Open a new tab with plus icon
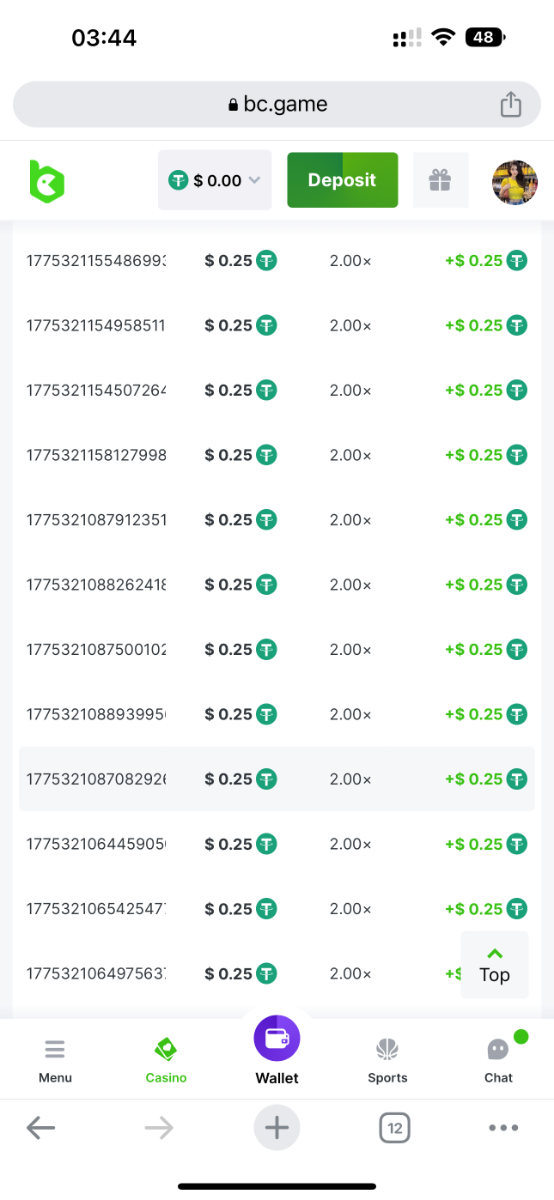The width and height of the screenshot is (554, 1200). point(277,1128)
